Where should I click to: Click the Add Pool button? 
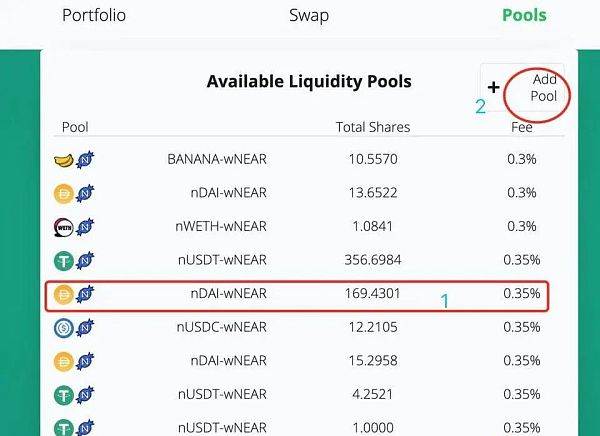pos(523,88)
